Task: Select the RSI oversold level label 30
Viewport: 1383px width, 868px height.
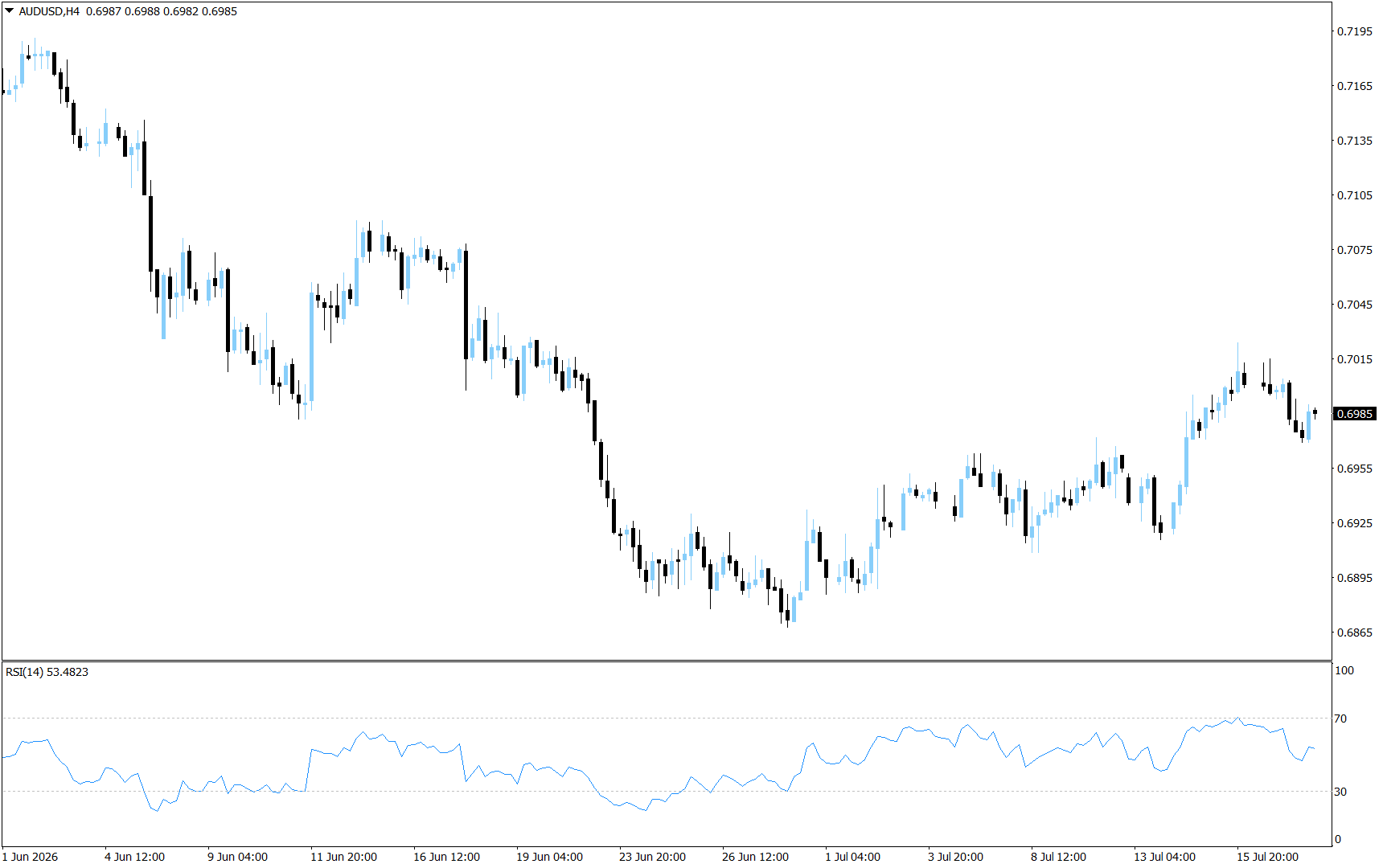Action: point(1340,792)
